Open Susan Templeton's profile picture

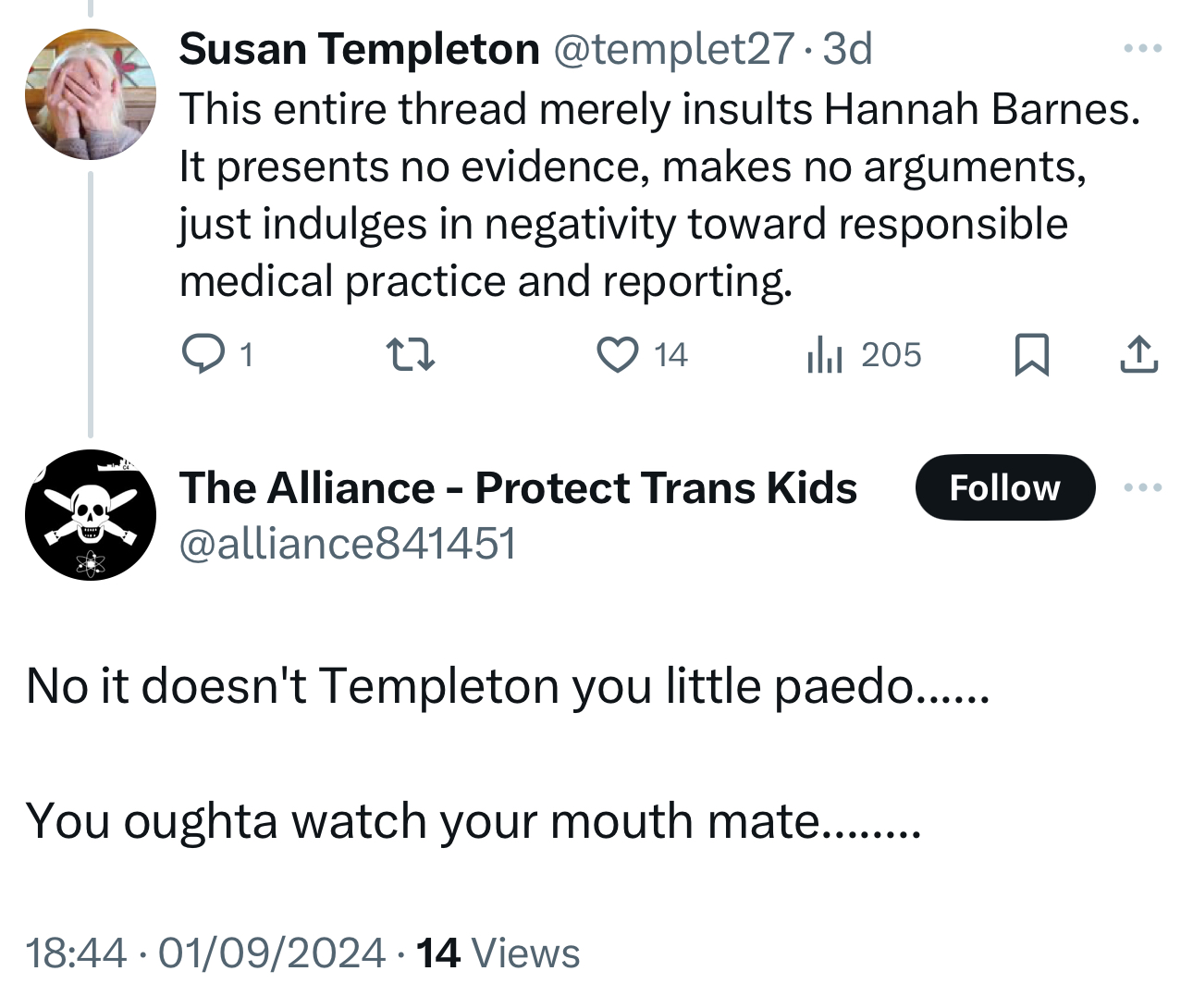click(x=90, y=93)
